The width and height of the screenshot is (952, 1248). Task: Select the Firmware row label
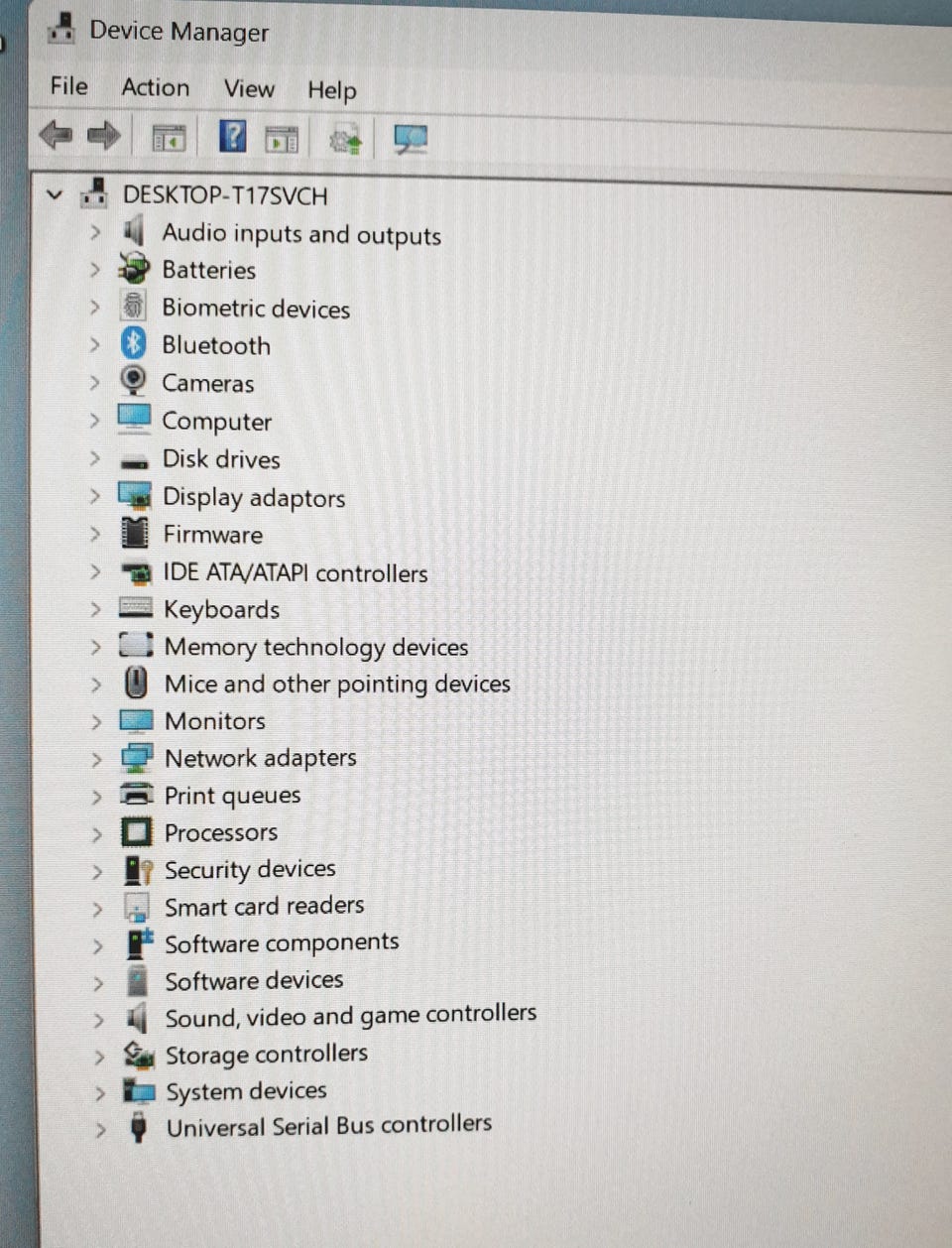coord(212,535)
